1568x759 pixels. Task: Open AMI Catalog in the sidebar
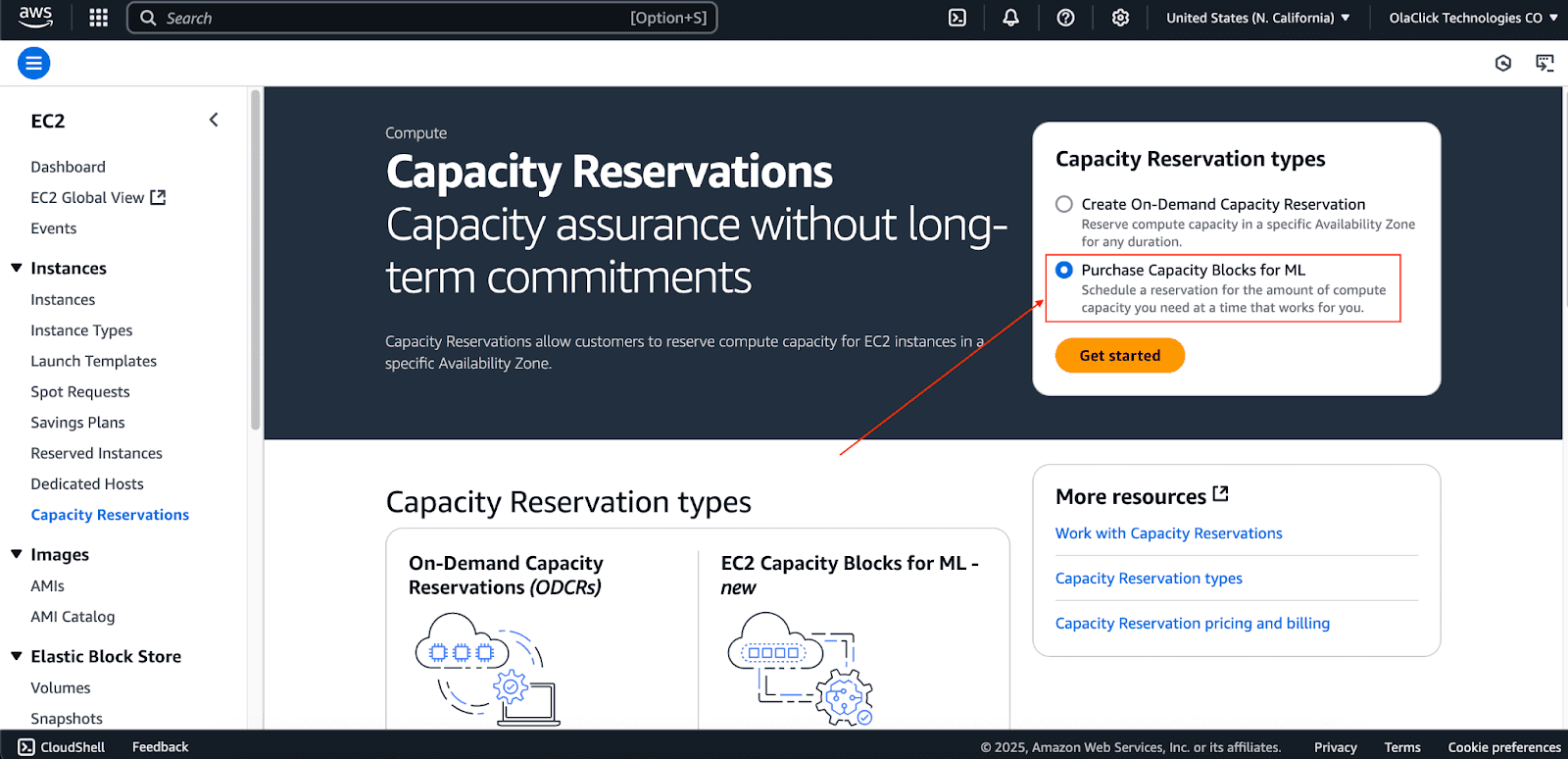[x=73, y=617]
